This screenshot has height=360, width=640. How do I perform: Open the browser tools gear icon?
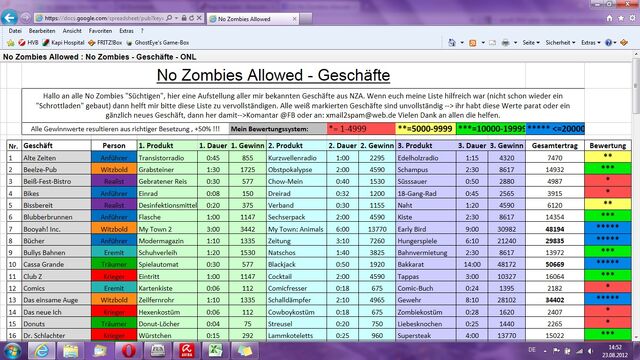pos(632,18)
